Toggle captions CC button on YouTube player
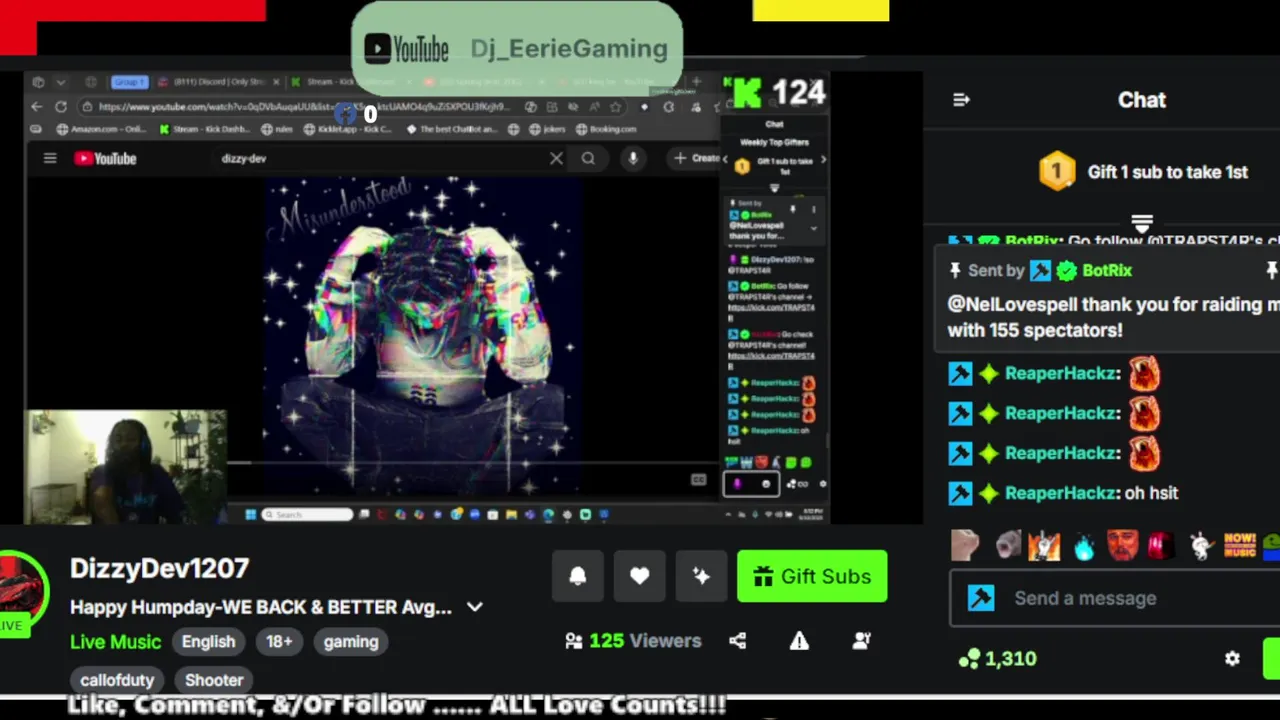This screenshot has height=720, width=1280. point(698,480)
